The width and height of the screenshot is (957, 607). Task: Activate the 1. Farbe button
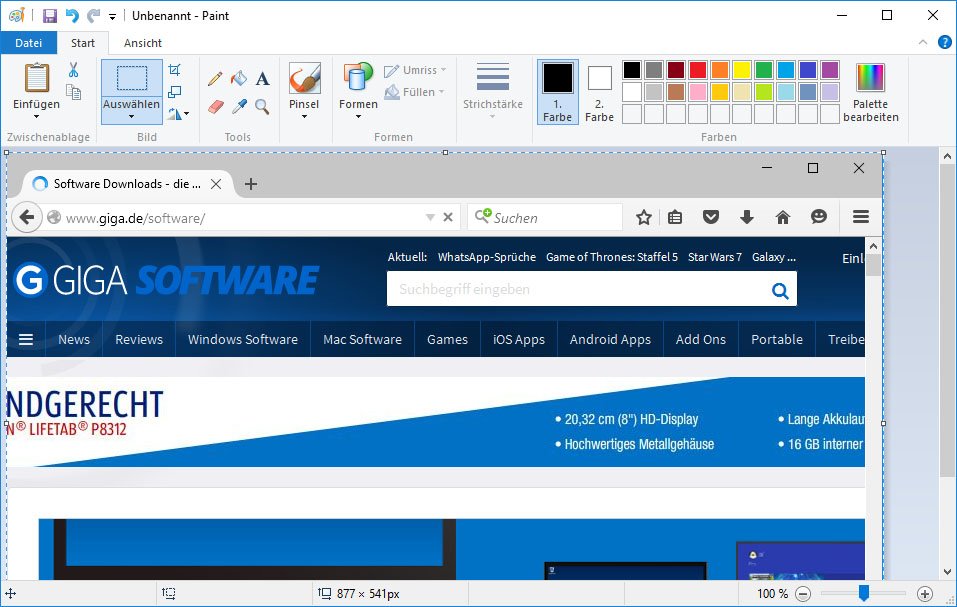558,92
